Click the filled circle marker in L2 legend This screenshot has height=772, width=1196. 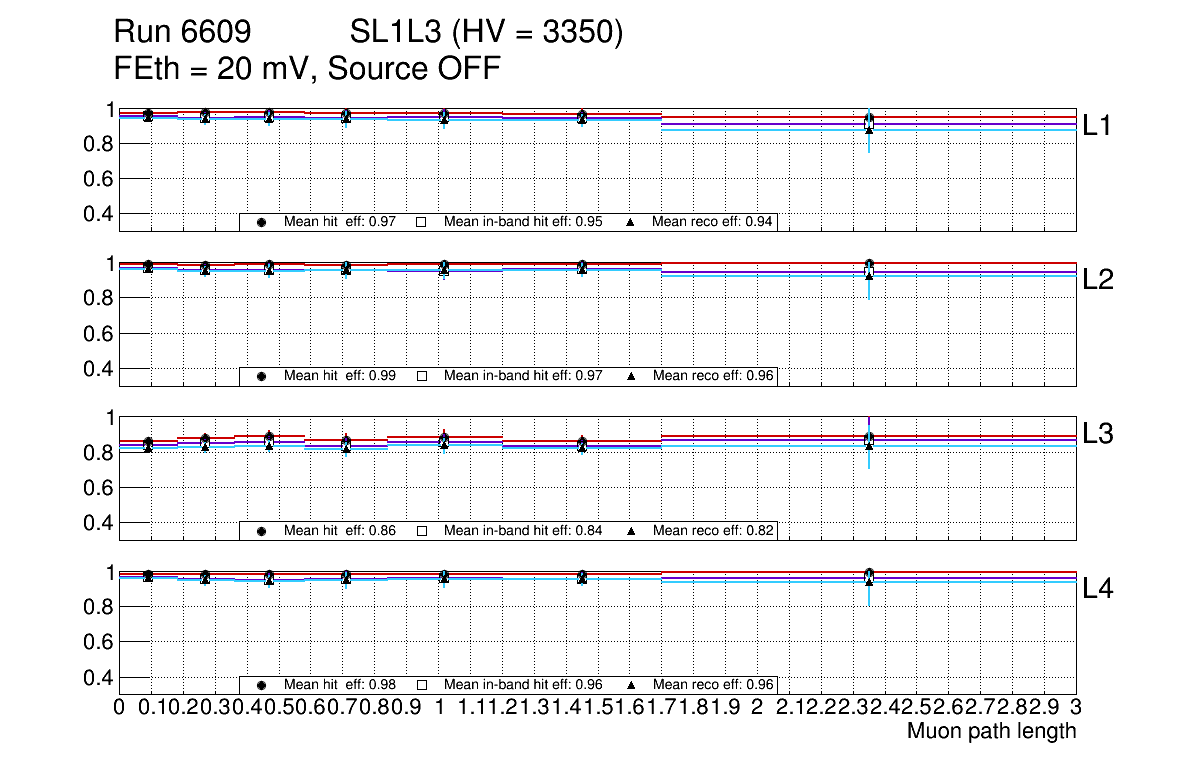coord(261,376)
